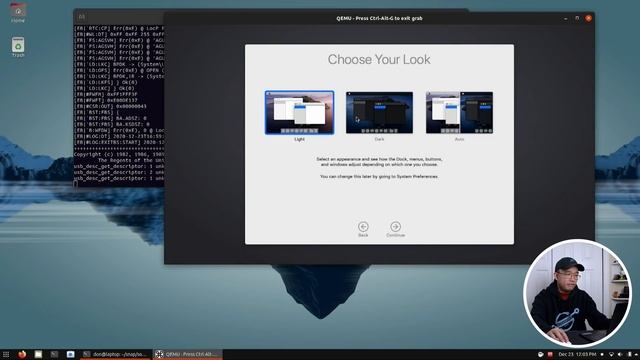Click the QEMU window title text
The height and width of the screenshot is (360, 640).
pyautogui.click(x=379, y=18)
